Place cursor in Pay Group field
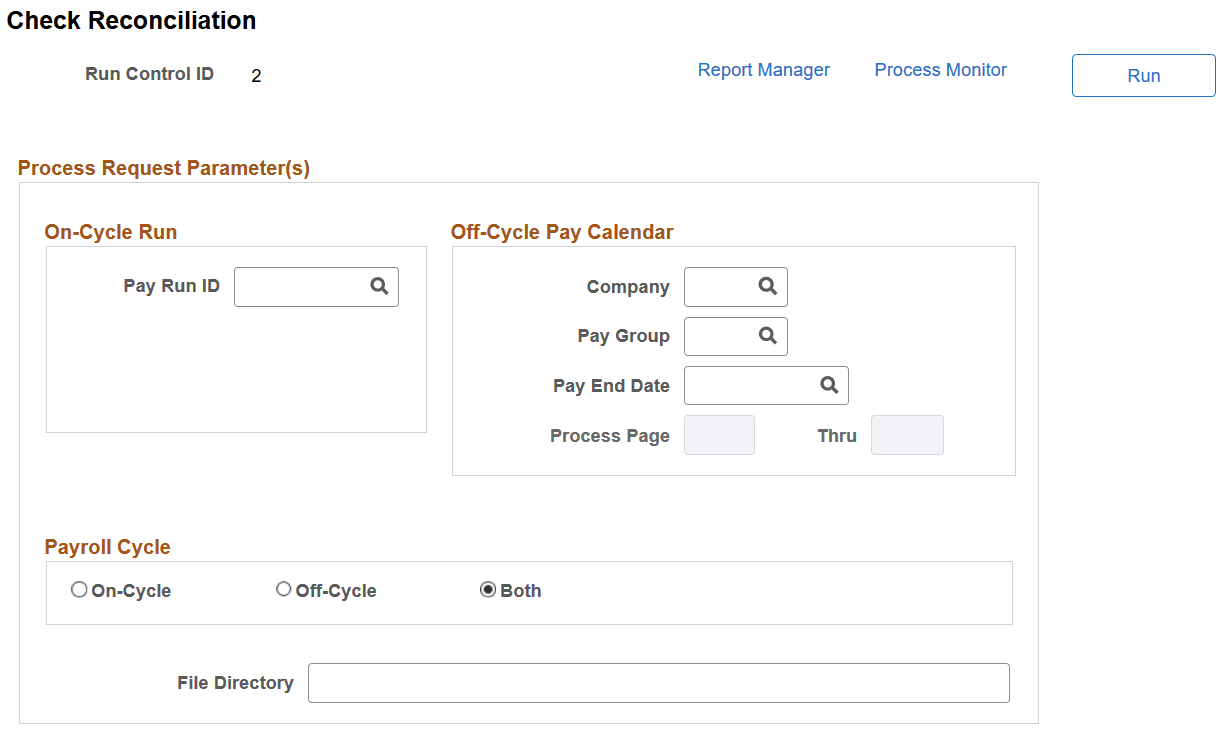Viewport: 1226px width, 732px height. (x=718, y=336)
